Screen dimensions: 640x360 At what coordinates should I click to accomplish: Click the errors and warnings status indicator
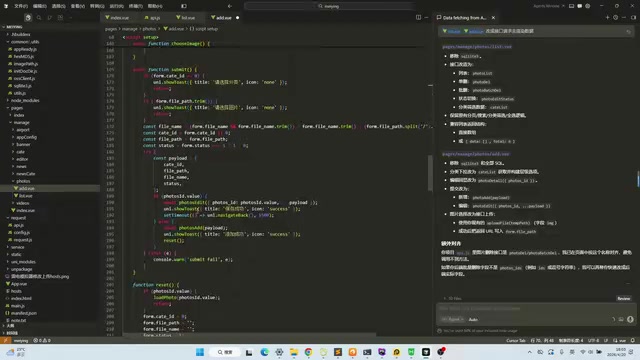click(42, 340)
